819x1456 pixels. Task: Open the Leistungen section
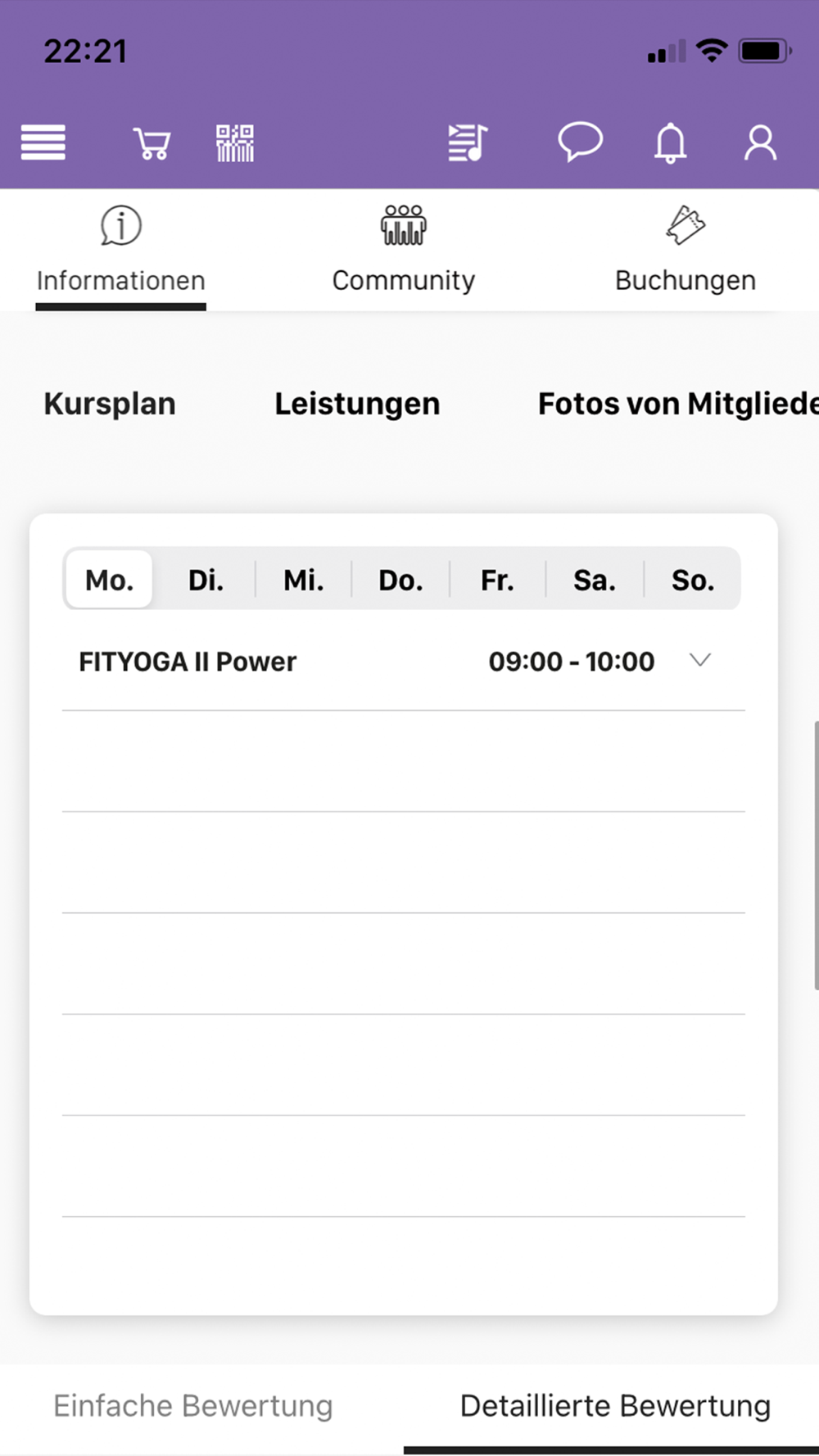[357, 404]
